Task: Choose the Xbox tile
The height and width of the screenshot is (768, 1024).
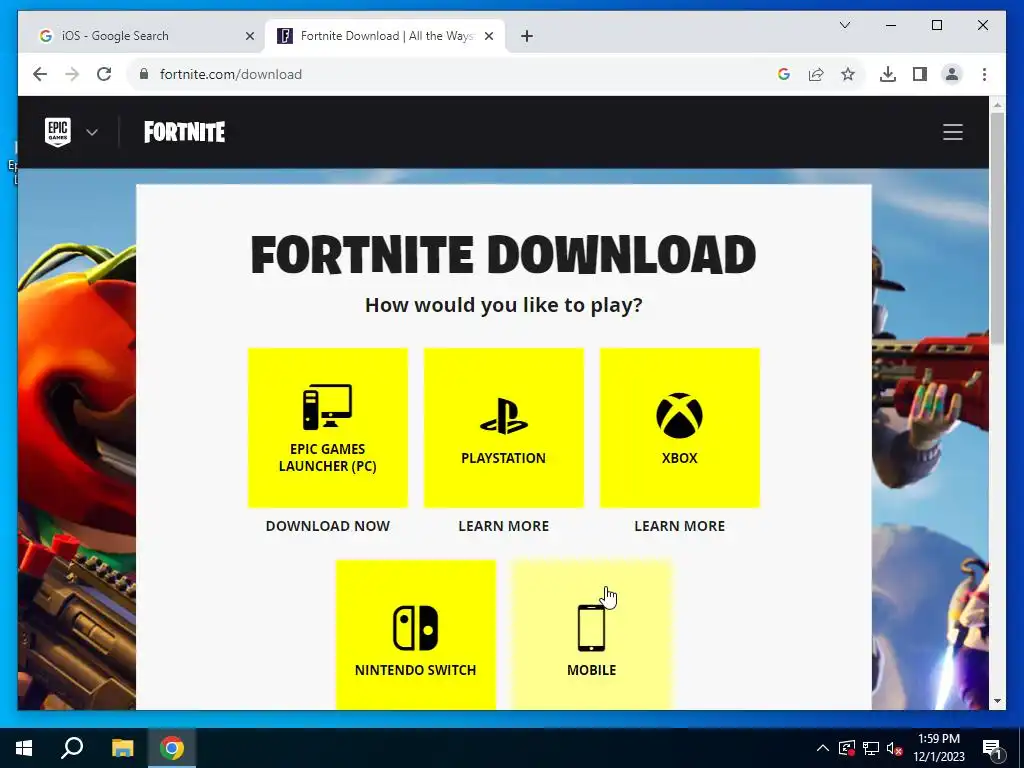Action: (680, 428)
